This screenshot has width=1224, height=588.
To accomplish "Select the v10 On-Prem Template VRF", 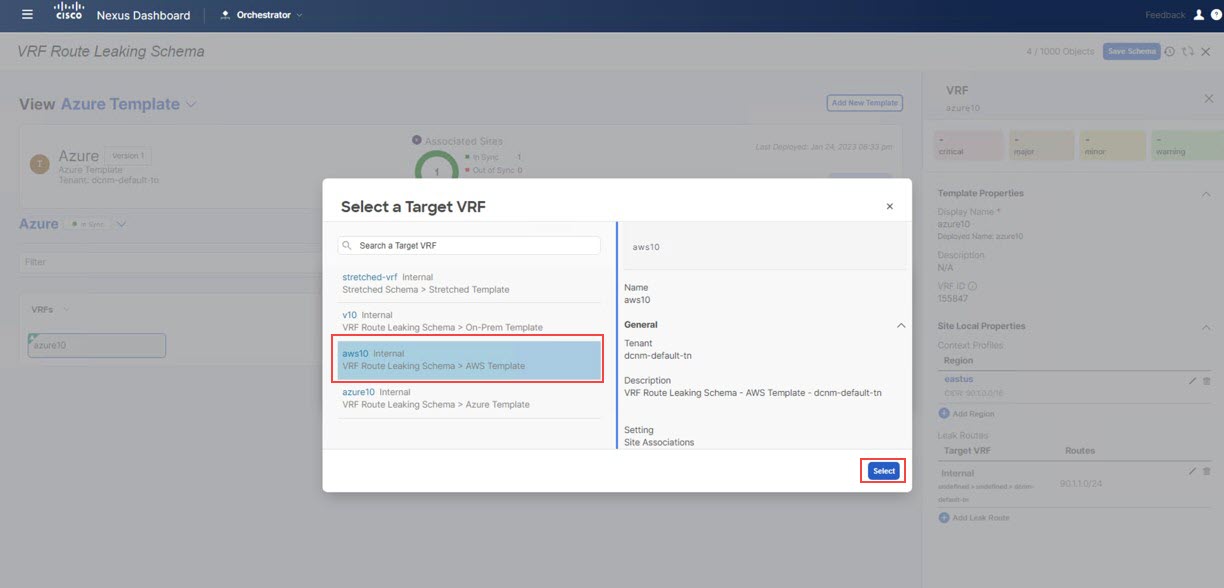I will pyautogui.click(x=469, y=321).
